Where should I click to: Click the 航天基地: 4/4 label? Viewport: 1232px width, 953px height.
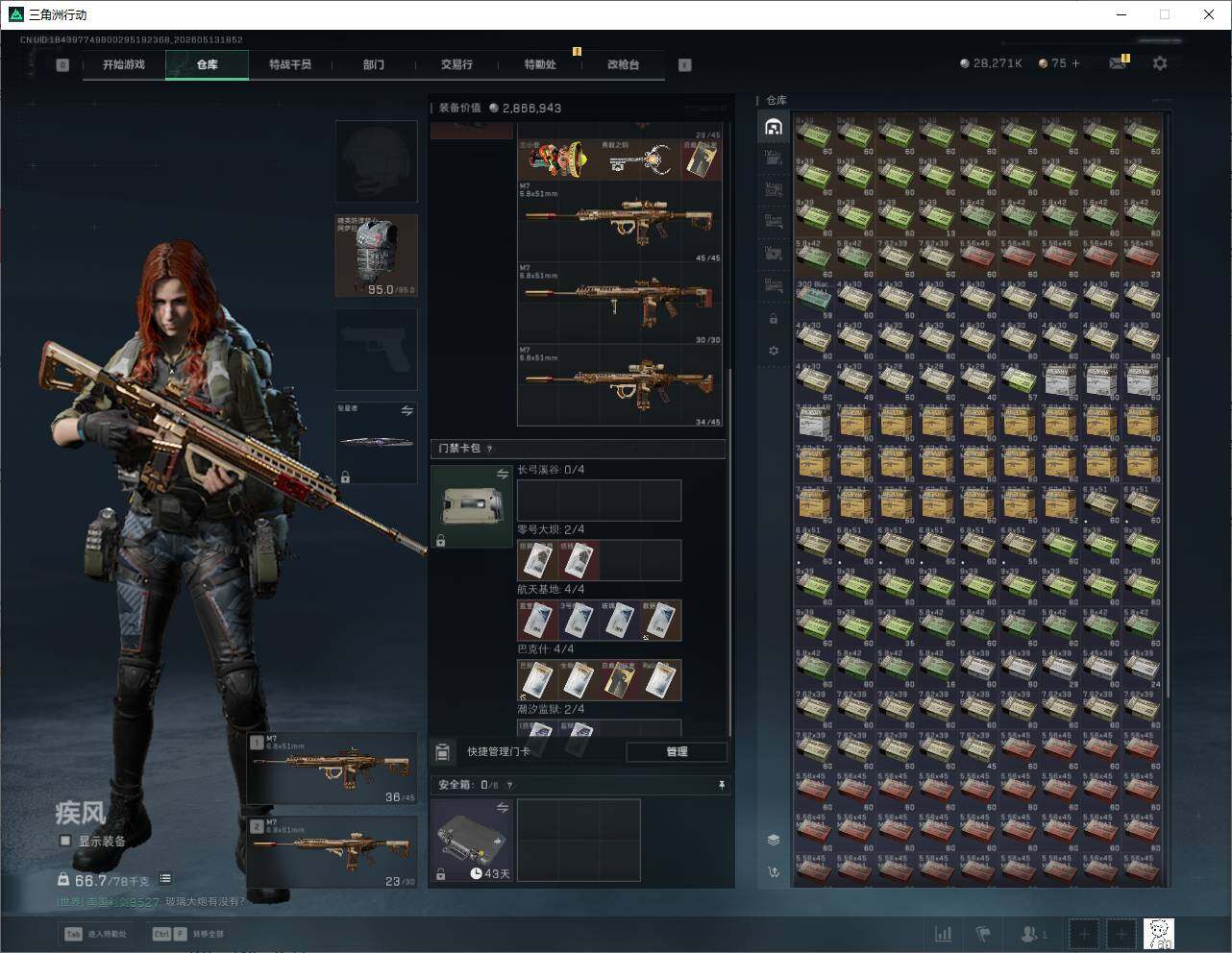(551, 589)
